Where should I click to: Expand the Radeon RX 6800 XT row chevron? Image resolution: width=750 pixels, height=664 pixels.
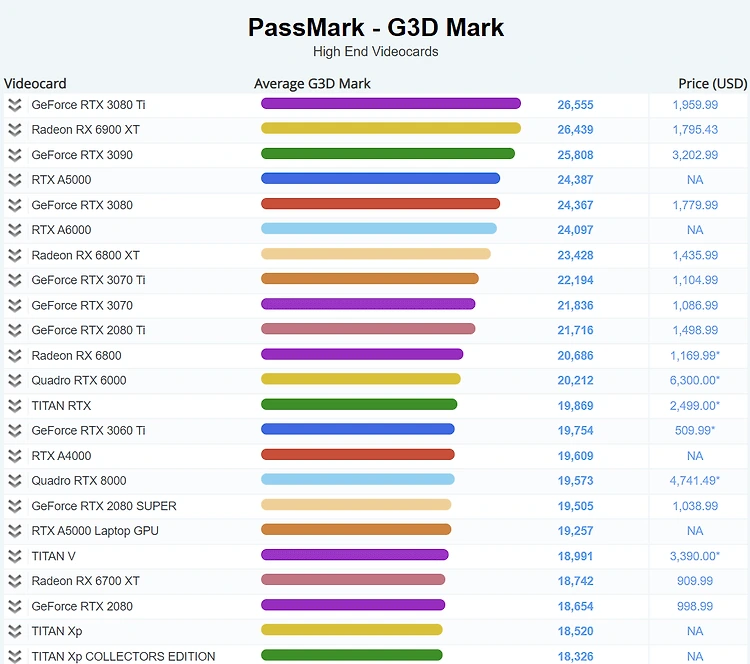[15, 255]
